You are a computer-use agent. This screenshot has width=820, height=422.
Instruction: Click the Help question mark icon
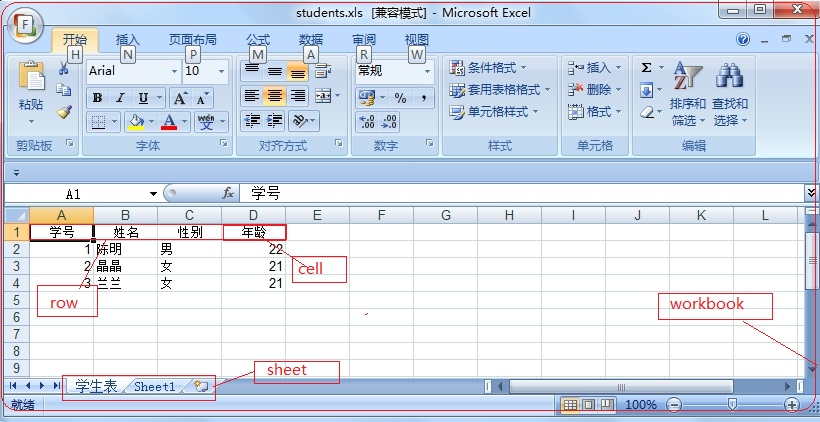(743, 39)
